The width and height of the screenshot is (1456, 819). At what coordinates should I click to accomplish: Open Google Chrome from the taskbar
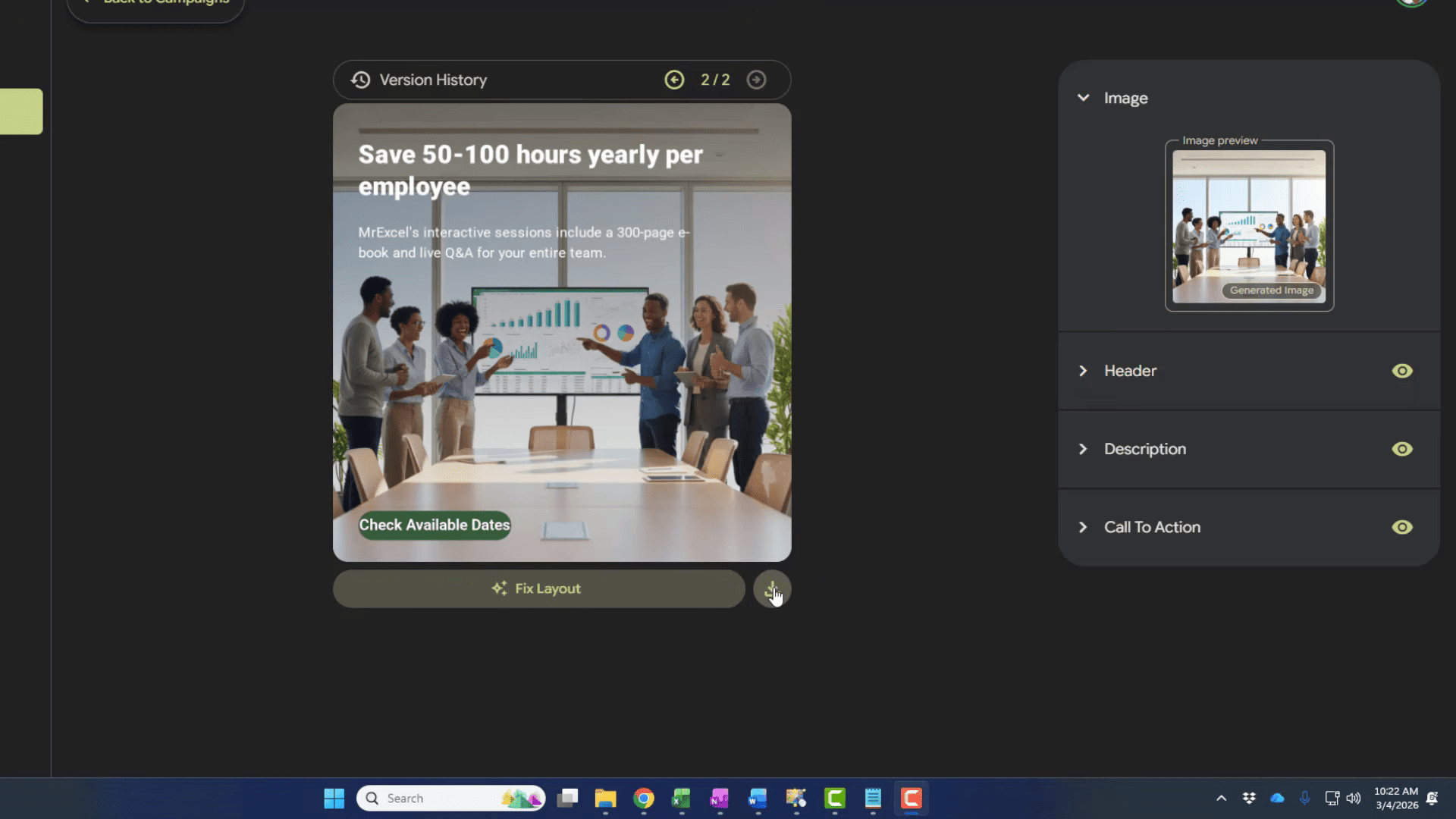(644, 798)
